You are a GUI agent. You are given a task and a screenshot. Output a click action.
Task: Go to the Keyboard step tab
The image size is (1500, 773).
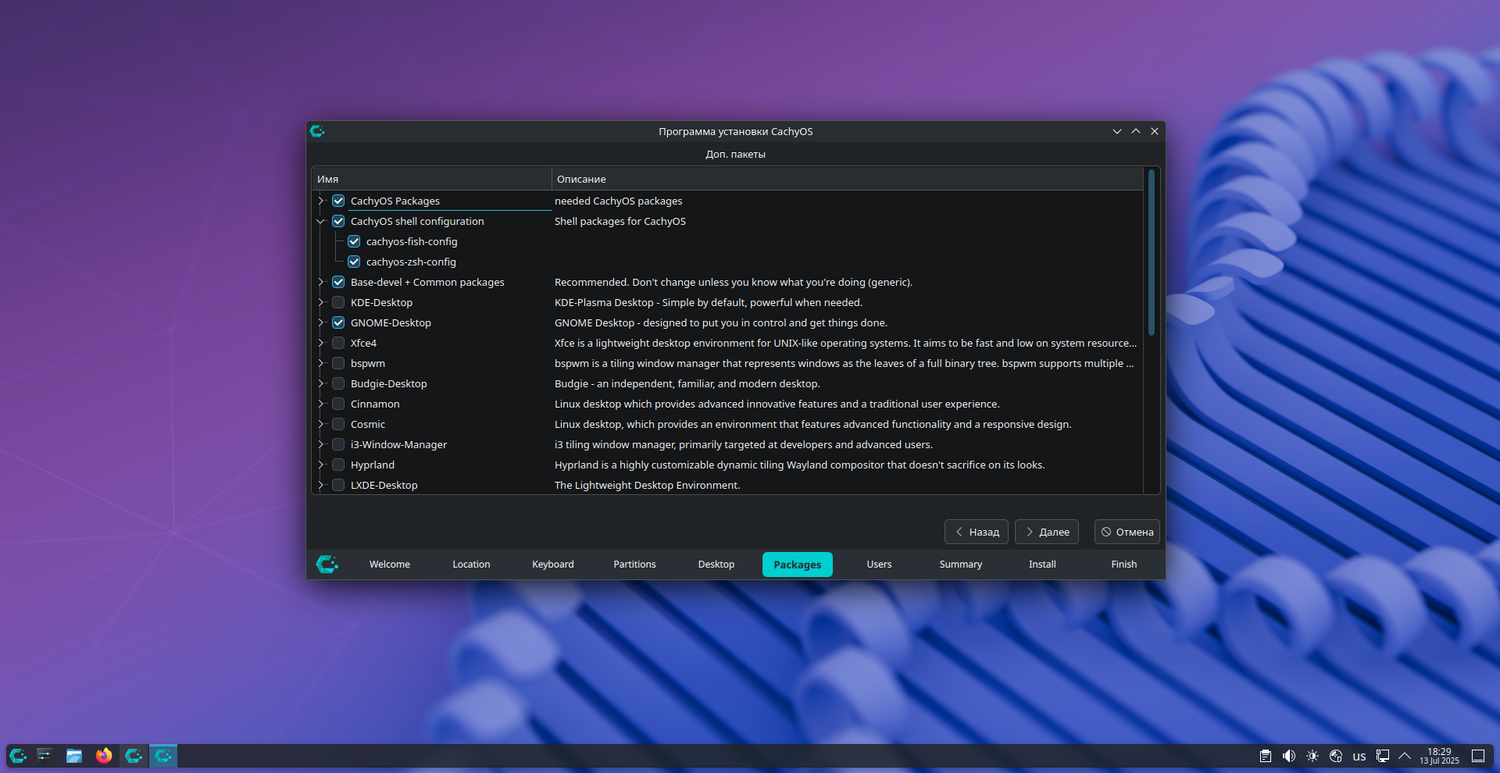(553, 564)
